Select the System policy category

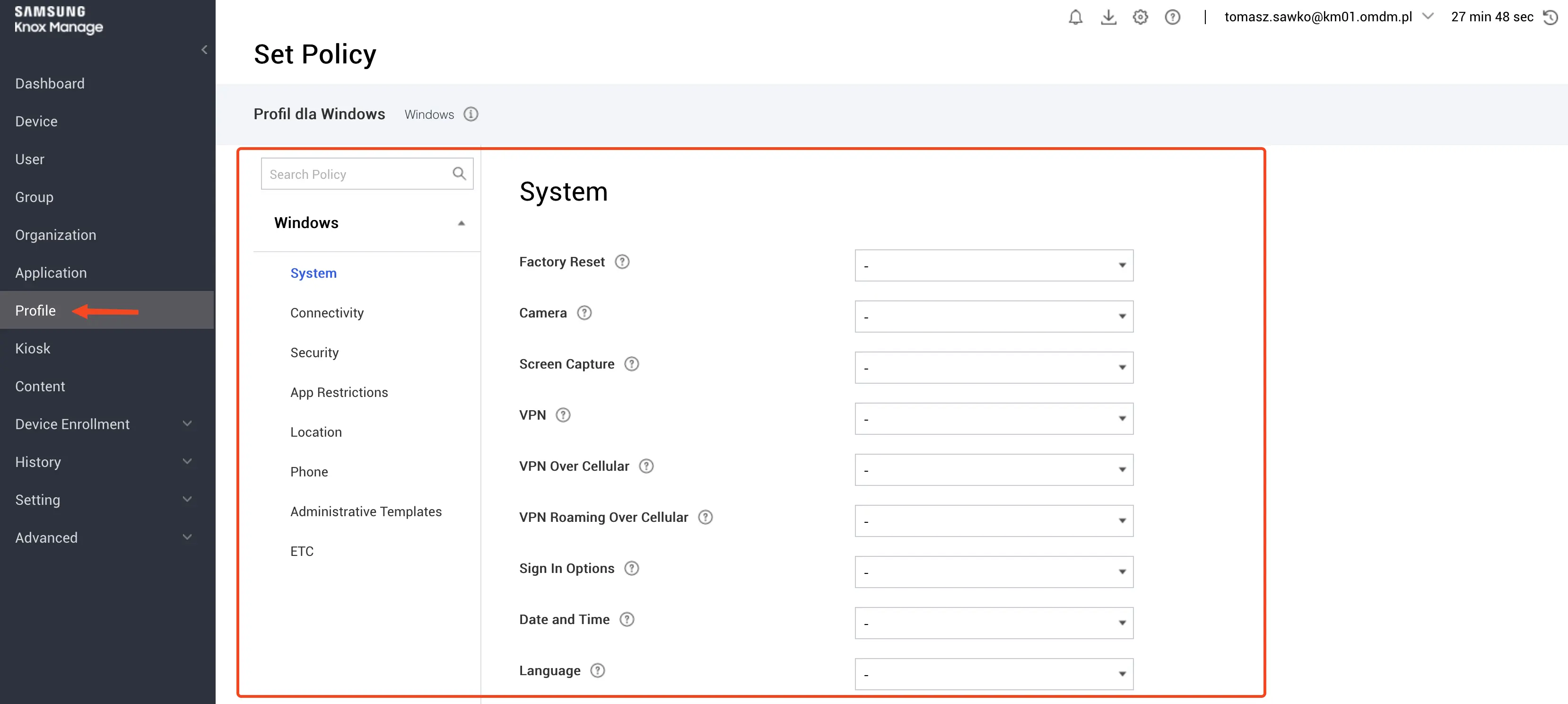tap(314, 273)
